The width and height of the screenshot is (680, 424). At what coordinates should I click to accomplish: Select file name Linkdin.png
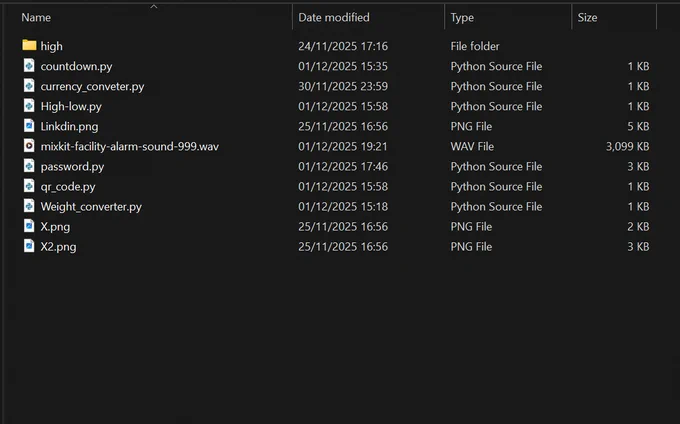click(69, 127)
